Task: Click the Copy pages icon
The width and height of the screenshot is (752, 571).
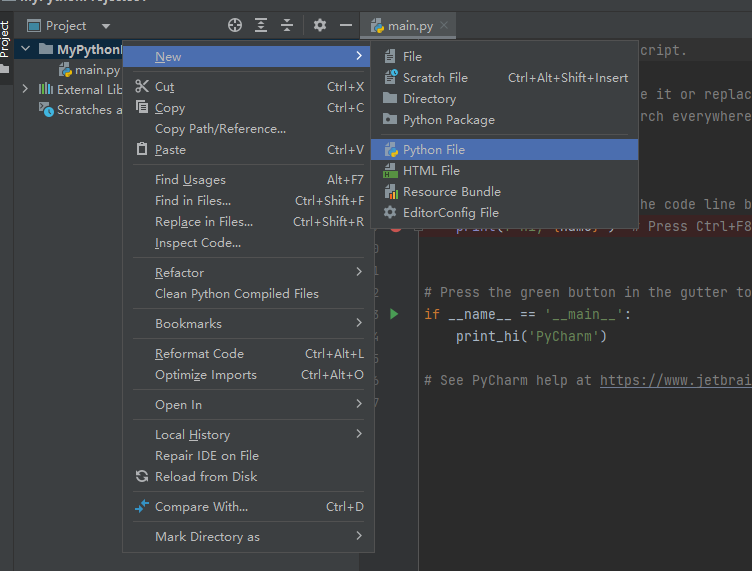Action: click(x=142, y=107)
